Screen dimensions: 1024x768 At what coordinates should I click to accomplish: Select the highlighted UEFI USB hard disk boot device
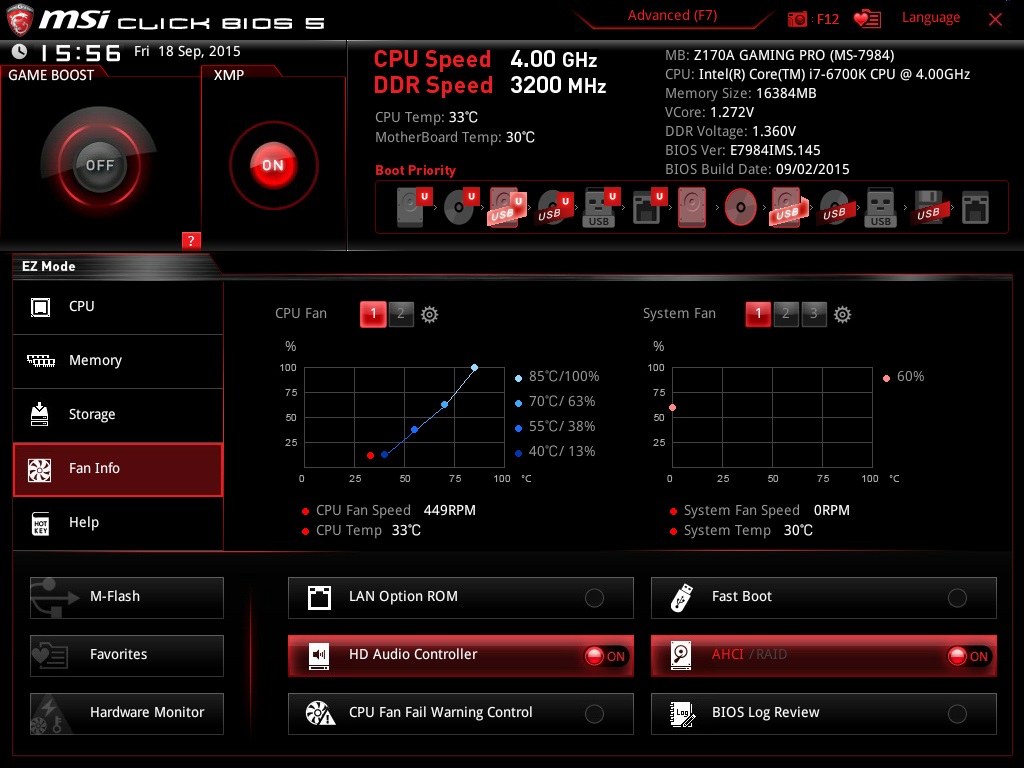(507, 207)
